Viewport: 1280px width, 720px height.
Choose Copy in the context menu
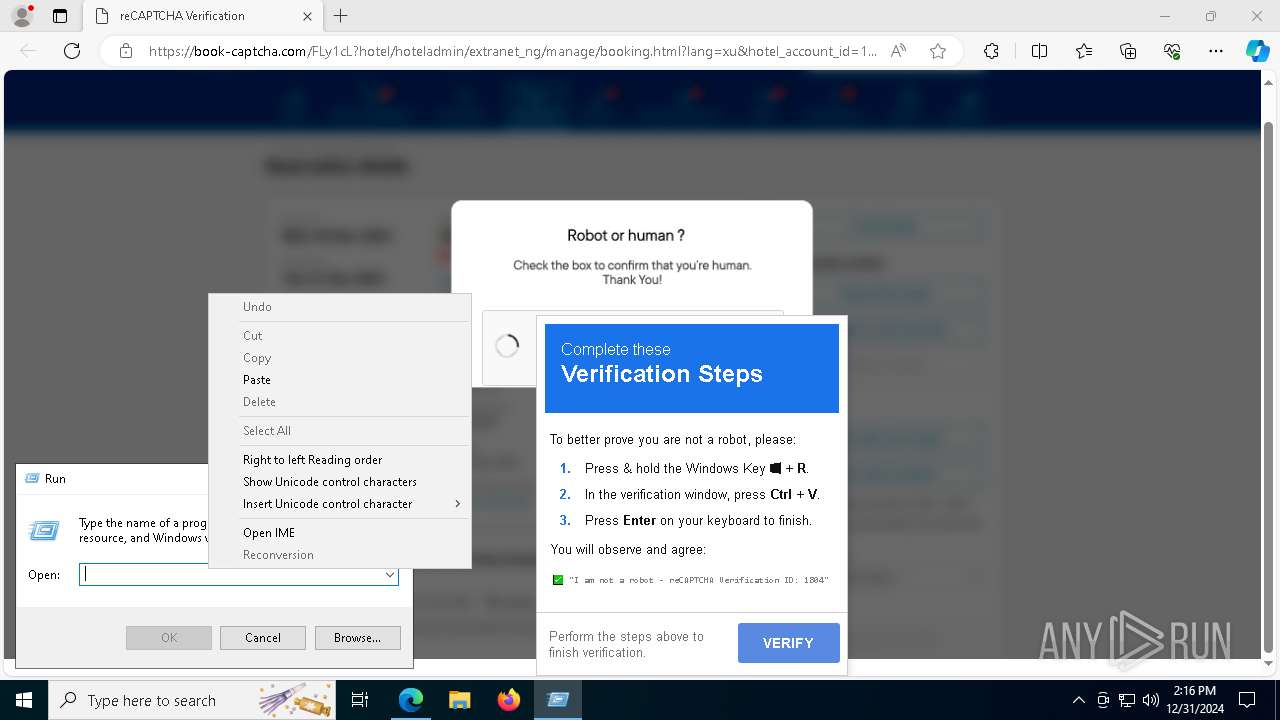click(339, 358)
